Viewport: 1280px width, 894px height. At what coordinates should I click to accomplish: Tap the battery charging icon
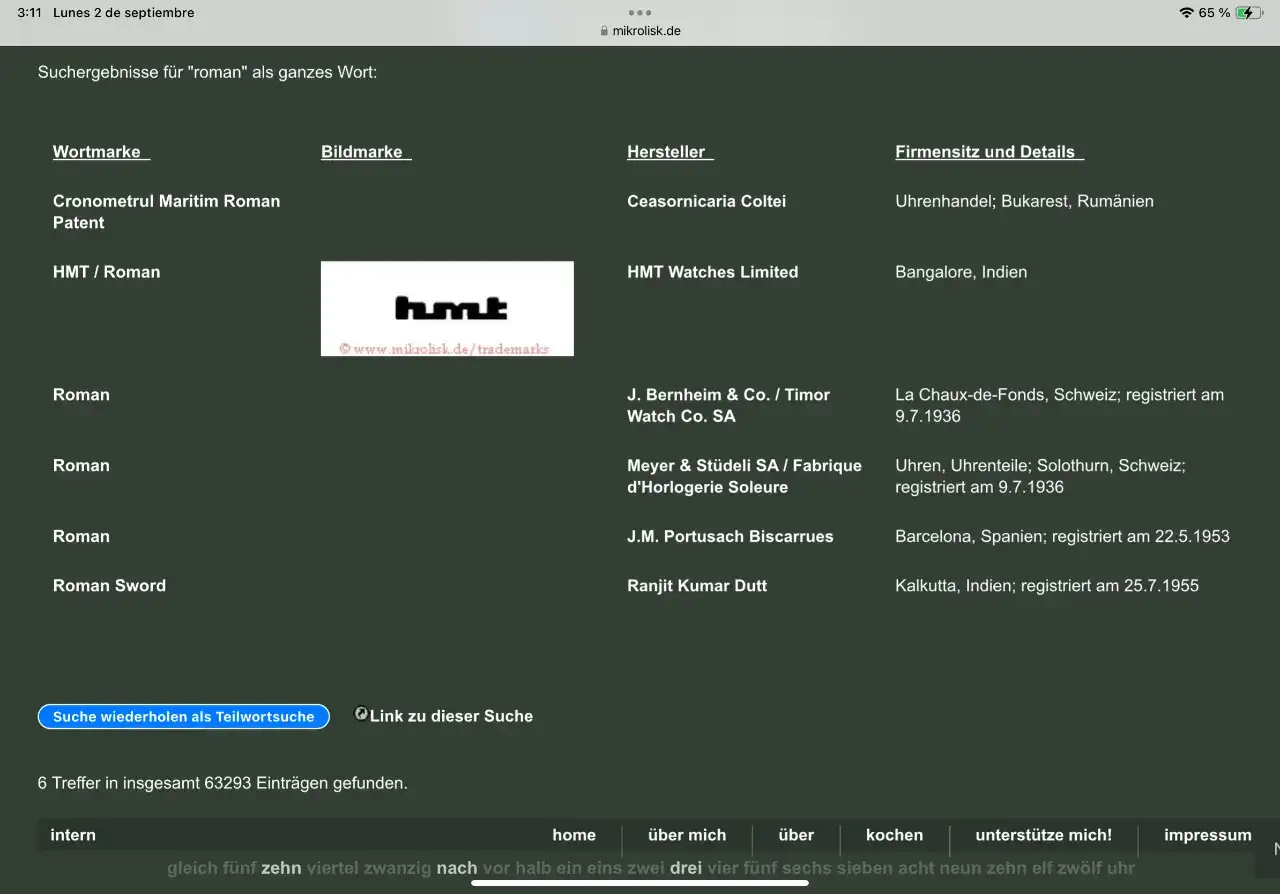coord(1249,13)
